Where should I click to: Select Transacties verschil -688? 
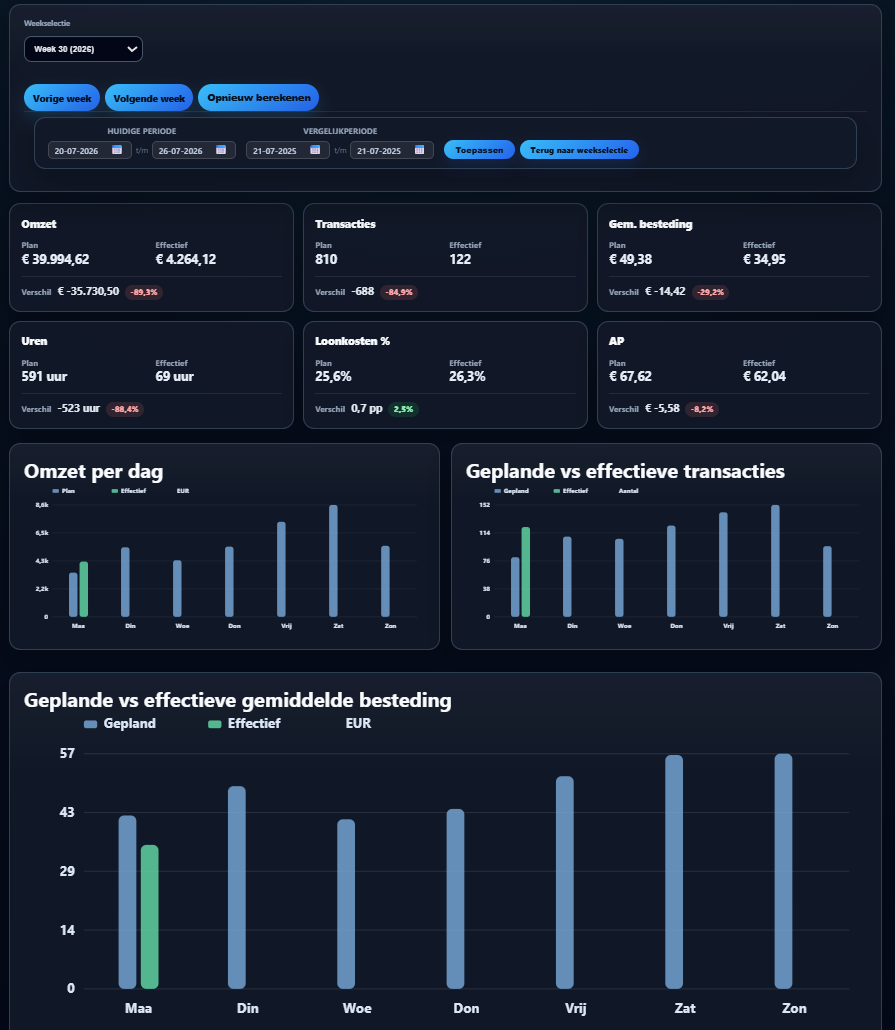point(362,291)
